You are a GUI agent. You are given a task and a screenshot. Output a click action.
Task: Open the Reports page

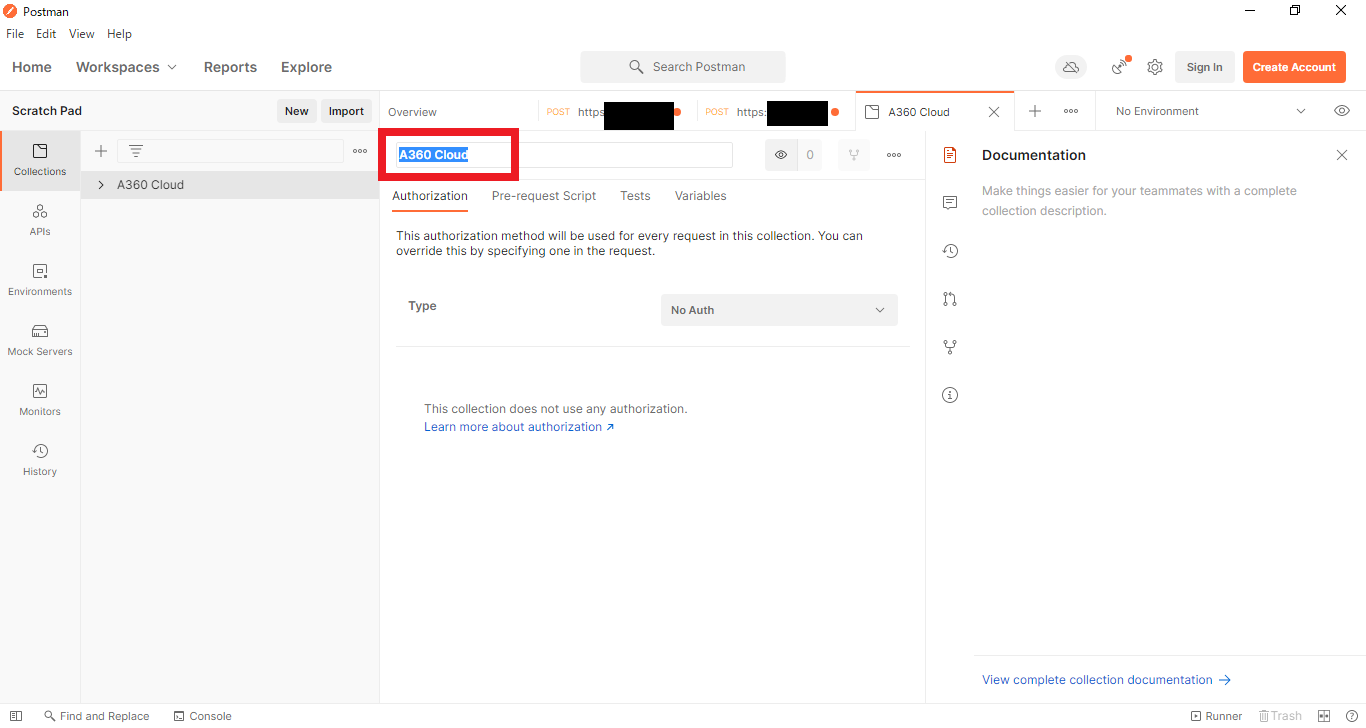pos(230,67)
